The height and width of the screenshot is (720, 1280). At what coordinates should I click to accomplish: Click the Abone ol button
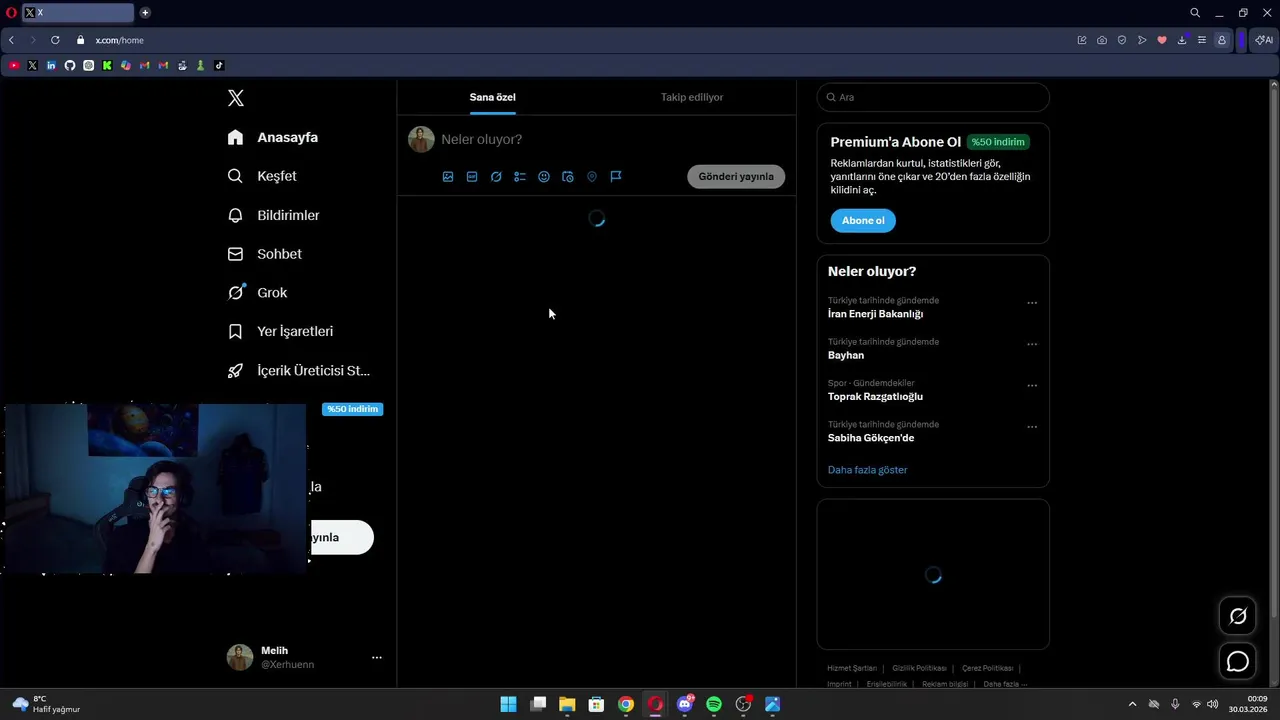point(863,220)
